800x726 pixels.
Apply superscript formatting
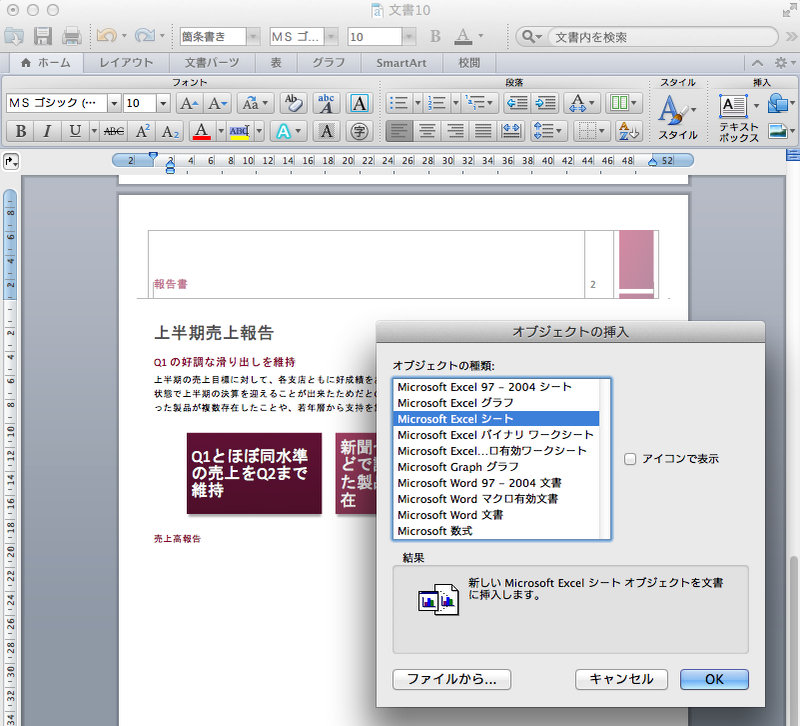click(x=142, y=131)
